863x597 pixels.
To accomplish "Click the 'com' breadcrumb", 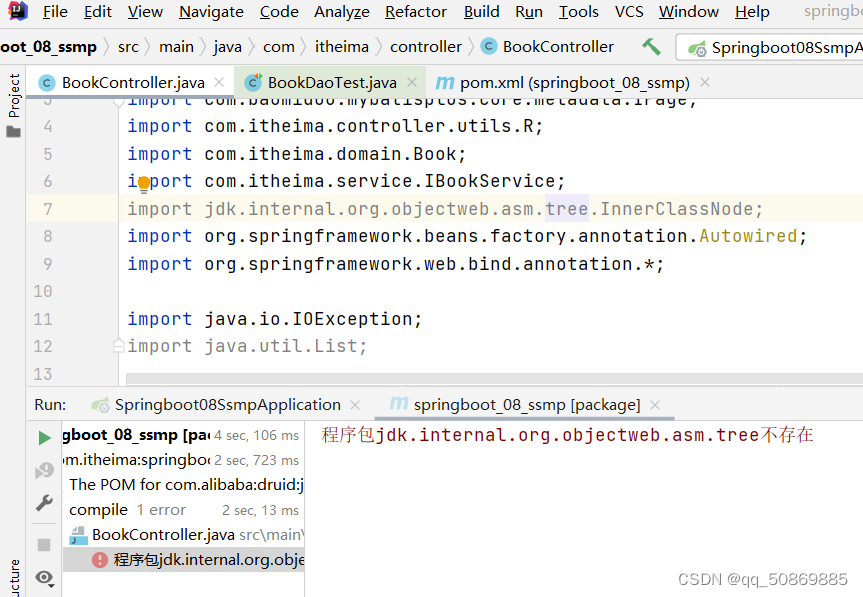I will tap(278, 47).
